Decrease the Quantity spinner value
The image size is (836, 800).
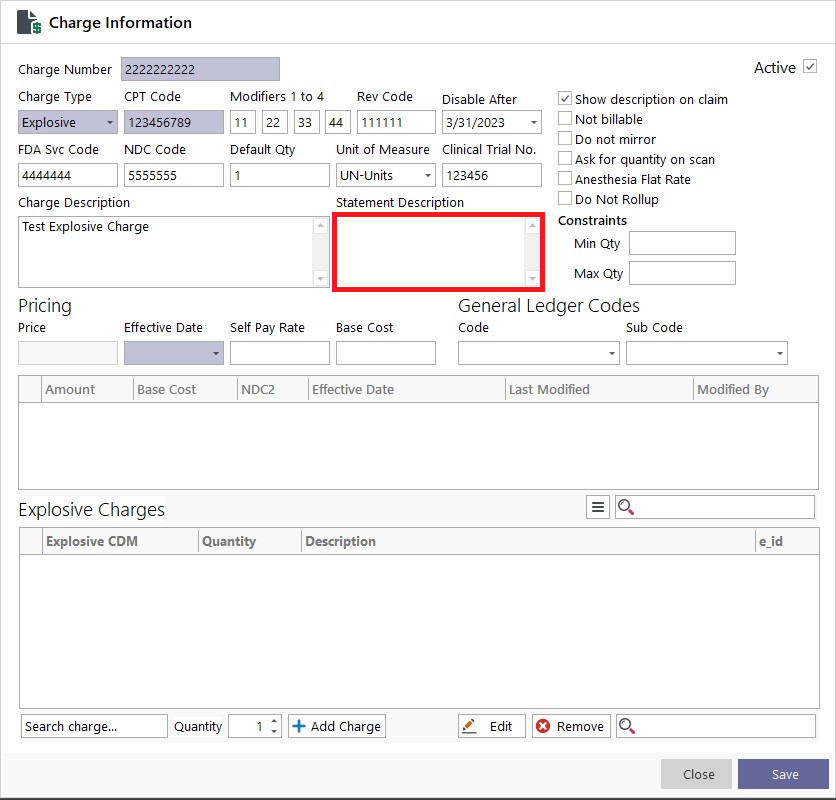coord(274,731)
